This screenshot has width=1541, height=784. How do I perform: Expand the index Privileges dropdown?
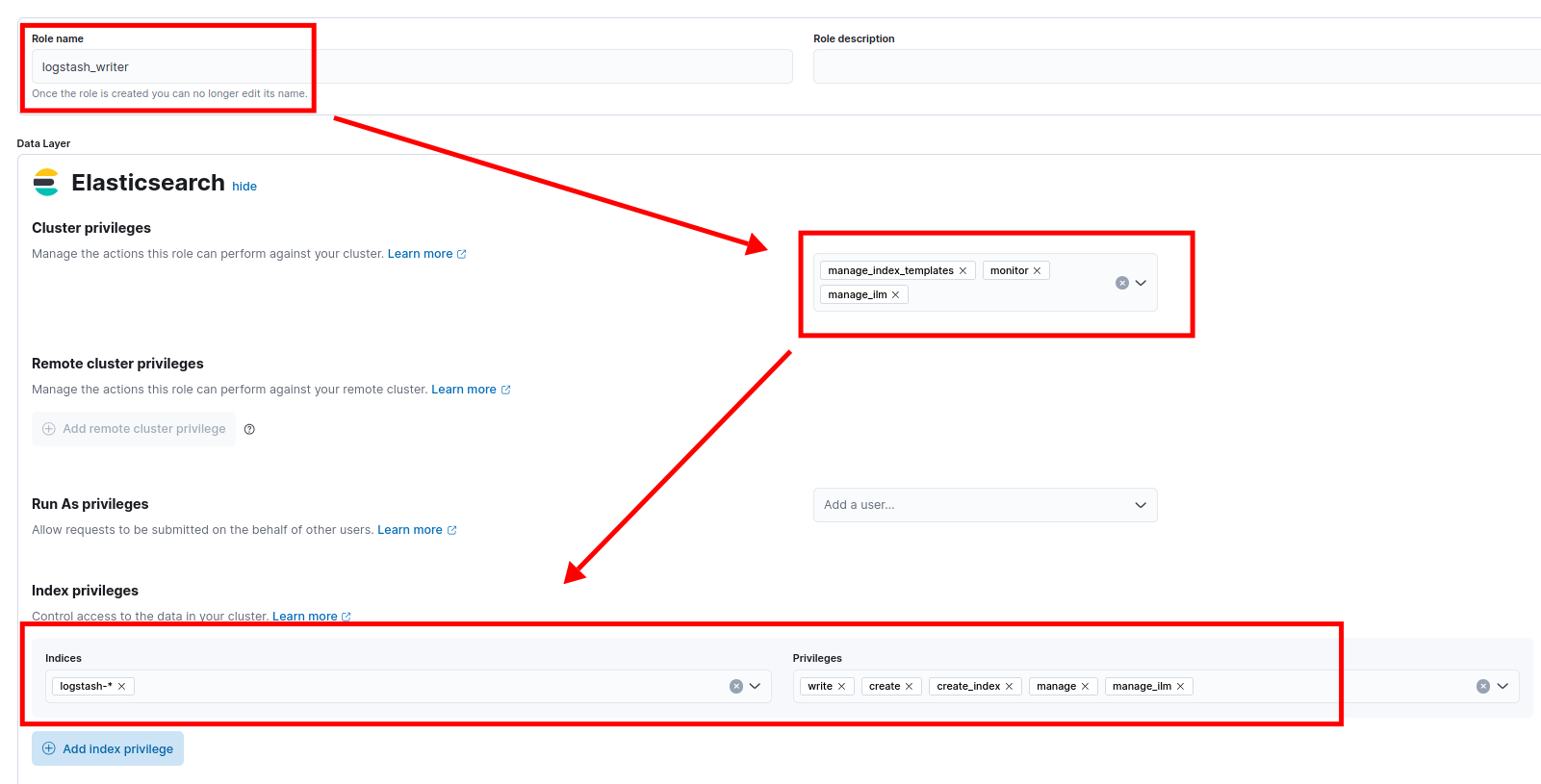pyautogui.click(x=1502, y=687)
